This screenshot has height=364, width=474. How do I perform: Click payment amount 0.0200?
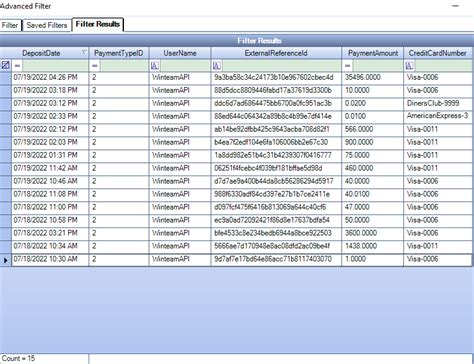tap(373, 104)
